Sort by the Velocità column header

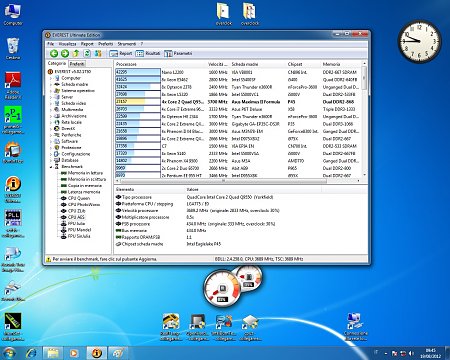click(x=218, y=64)
